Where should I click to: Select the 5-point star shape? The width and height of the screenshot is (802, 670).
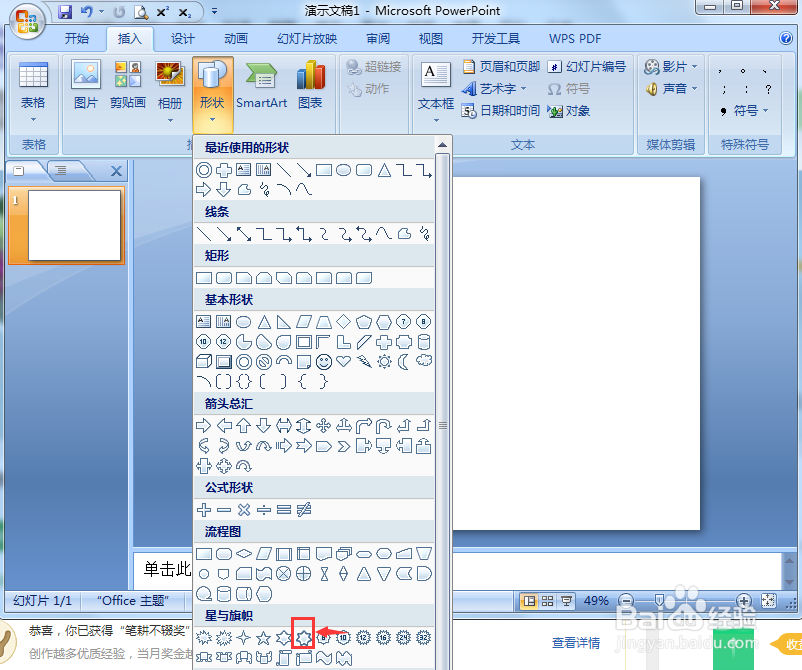click(263, 637)
